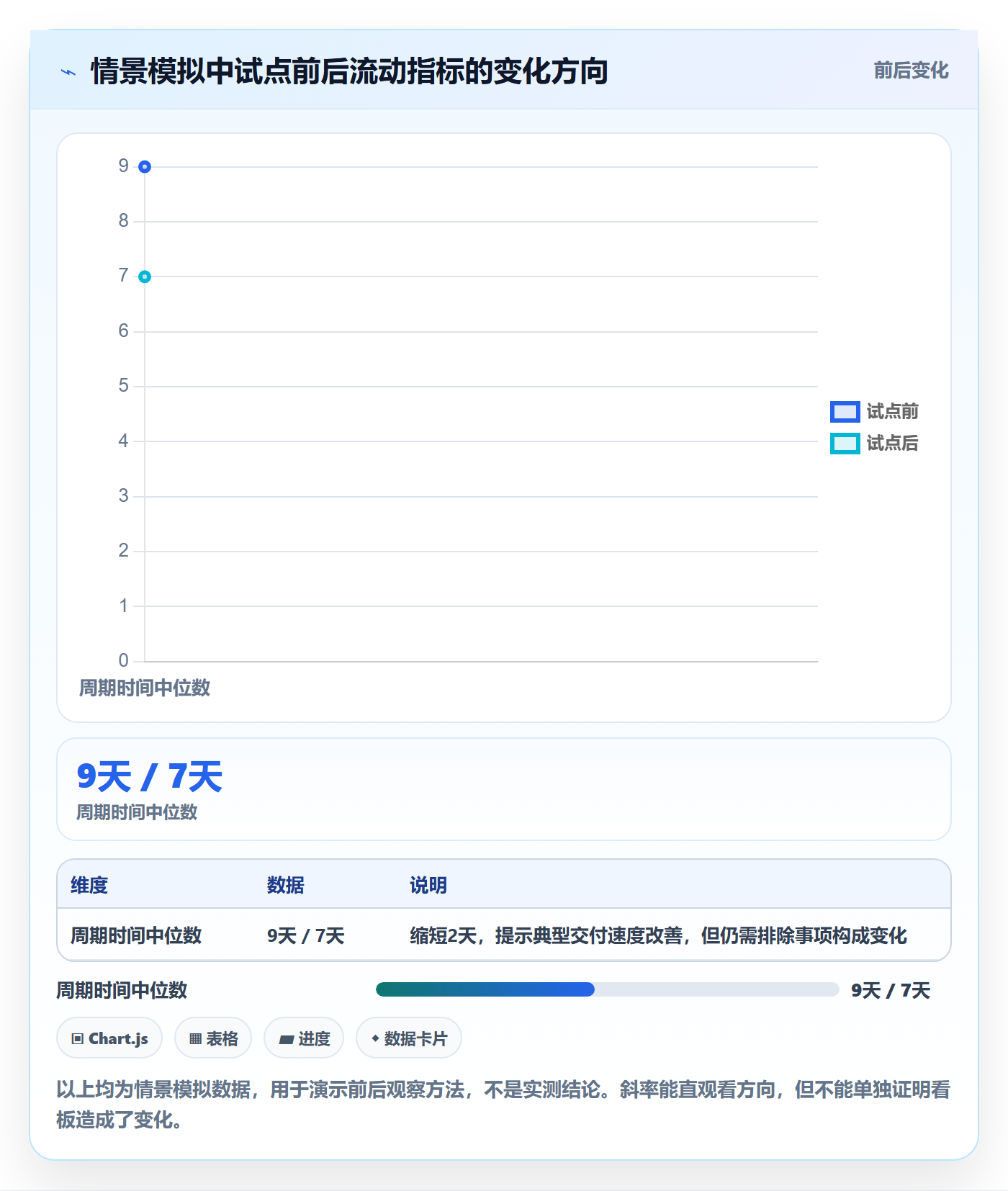Click the 数据 column header
The image size is (1008, 1191).
point(286,885)
